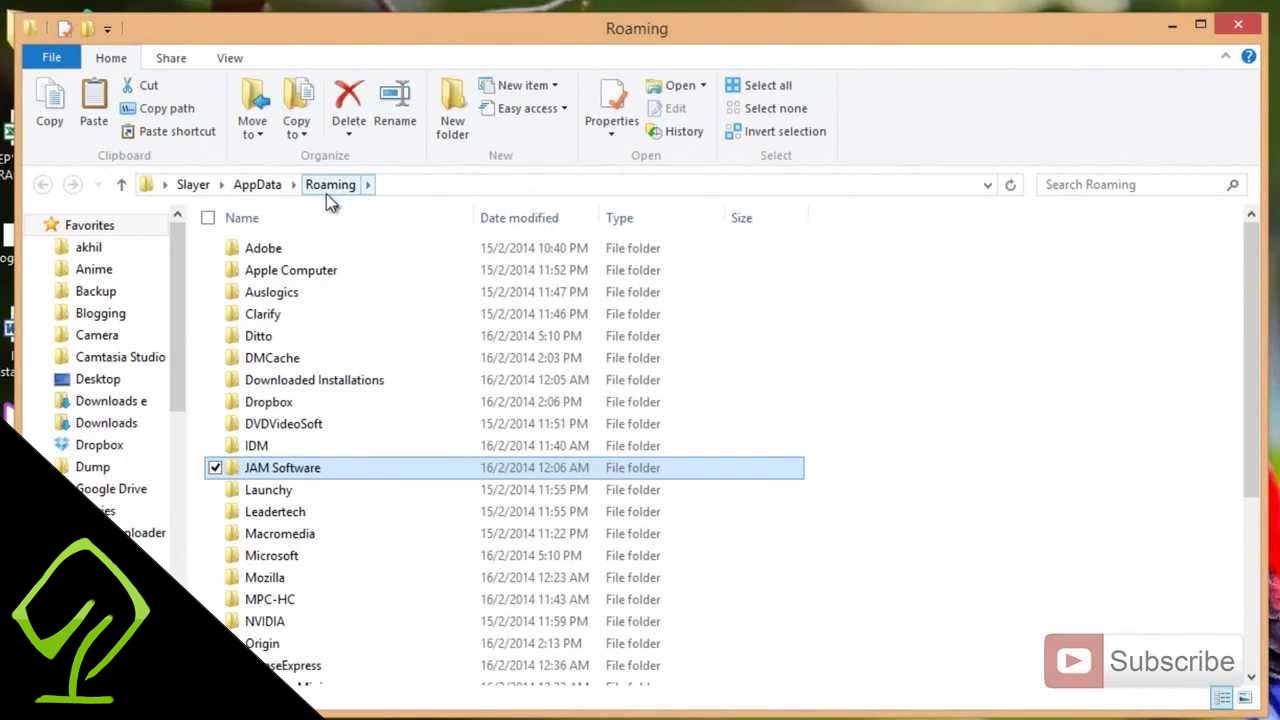The width and height of the screenshot is (1280, 720).
Task: Sort by the Date modified column header
Action: 519,217
